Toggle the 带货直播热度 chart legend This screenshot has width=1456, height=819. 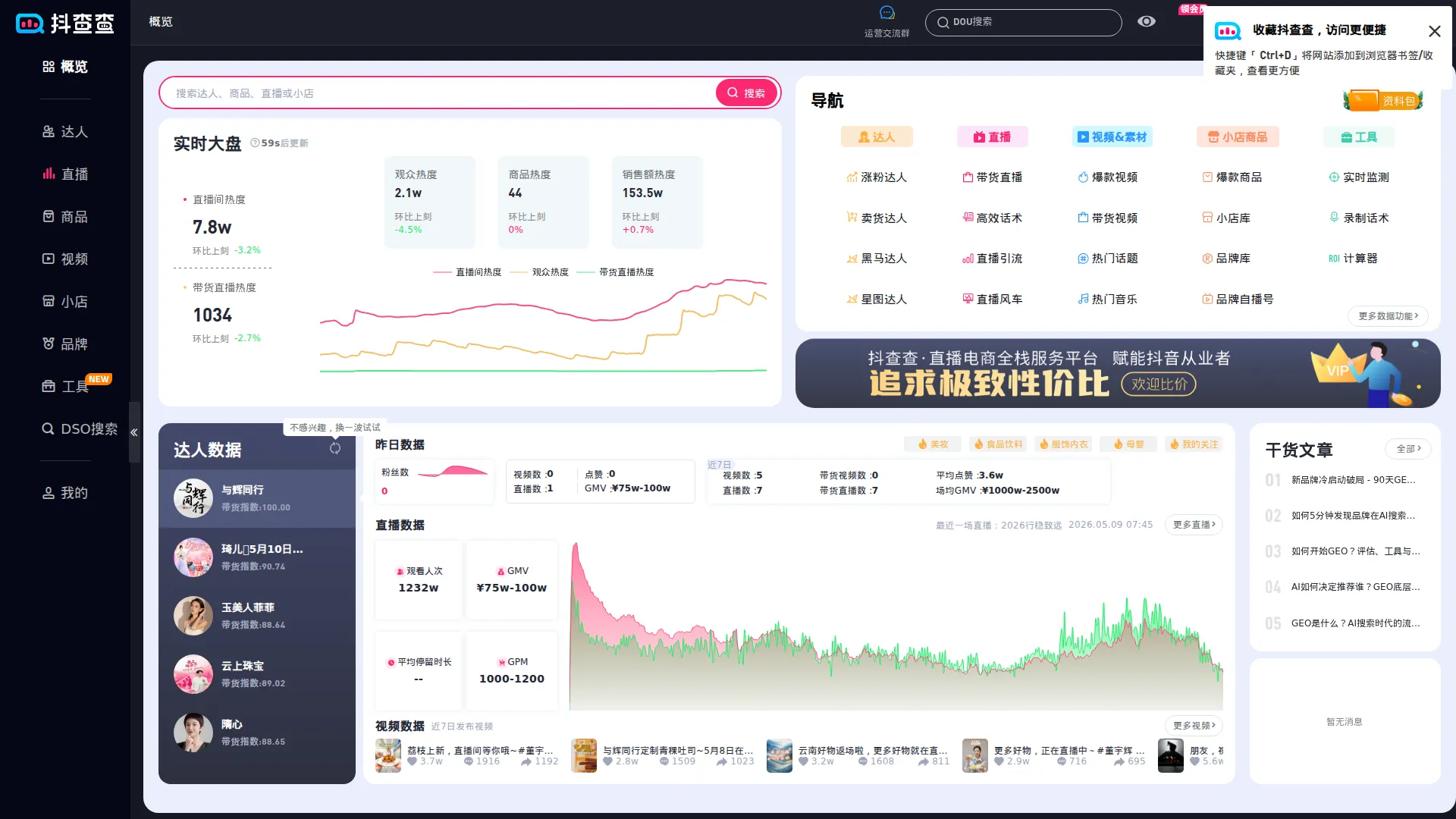[x=615, y=272]
